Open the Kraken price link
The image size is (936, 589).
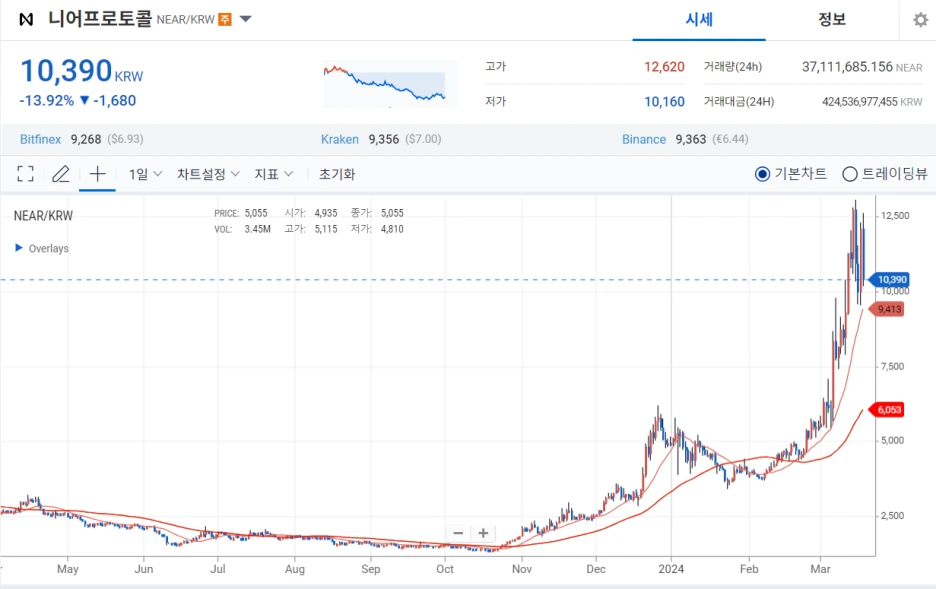(x=340, y=139)
